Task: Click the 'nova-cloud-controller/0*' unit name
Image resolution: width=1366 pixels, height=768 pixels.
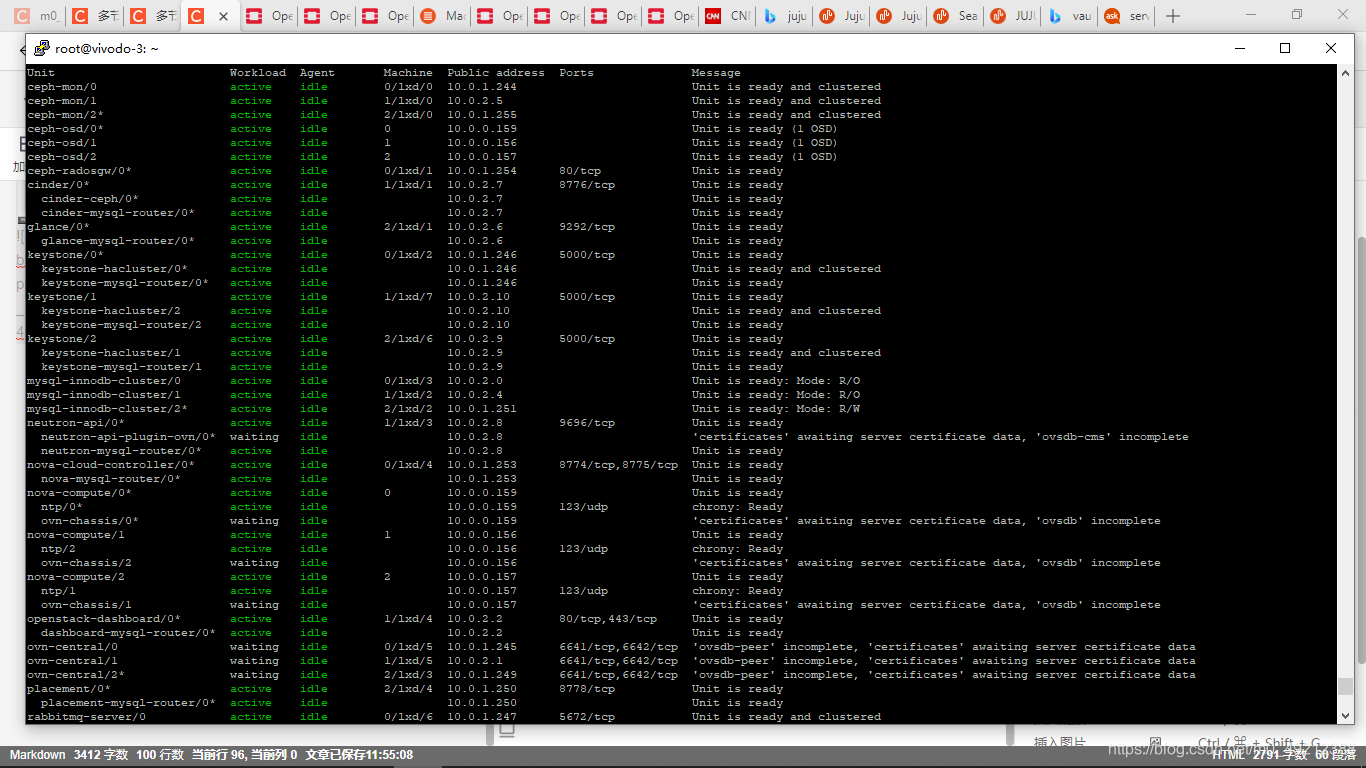Action: [111, 465]
